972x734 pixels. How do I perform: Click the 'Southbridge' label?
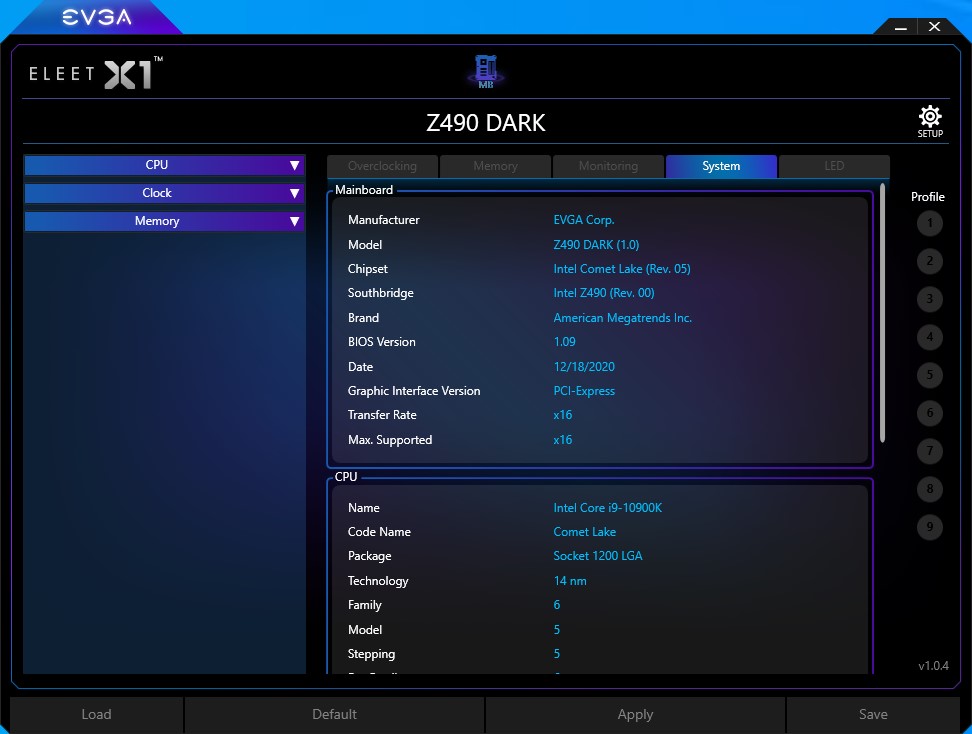tap(381, 293)
